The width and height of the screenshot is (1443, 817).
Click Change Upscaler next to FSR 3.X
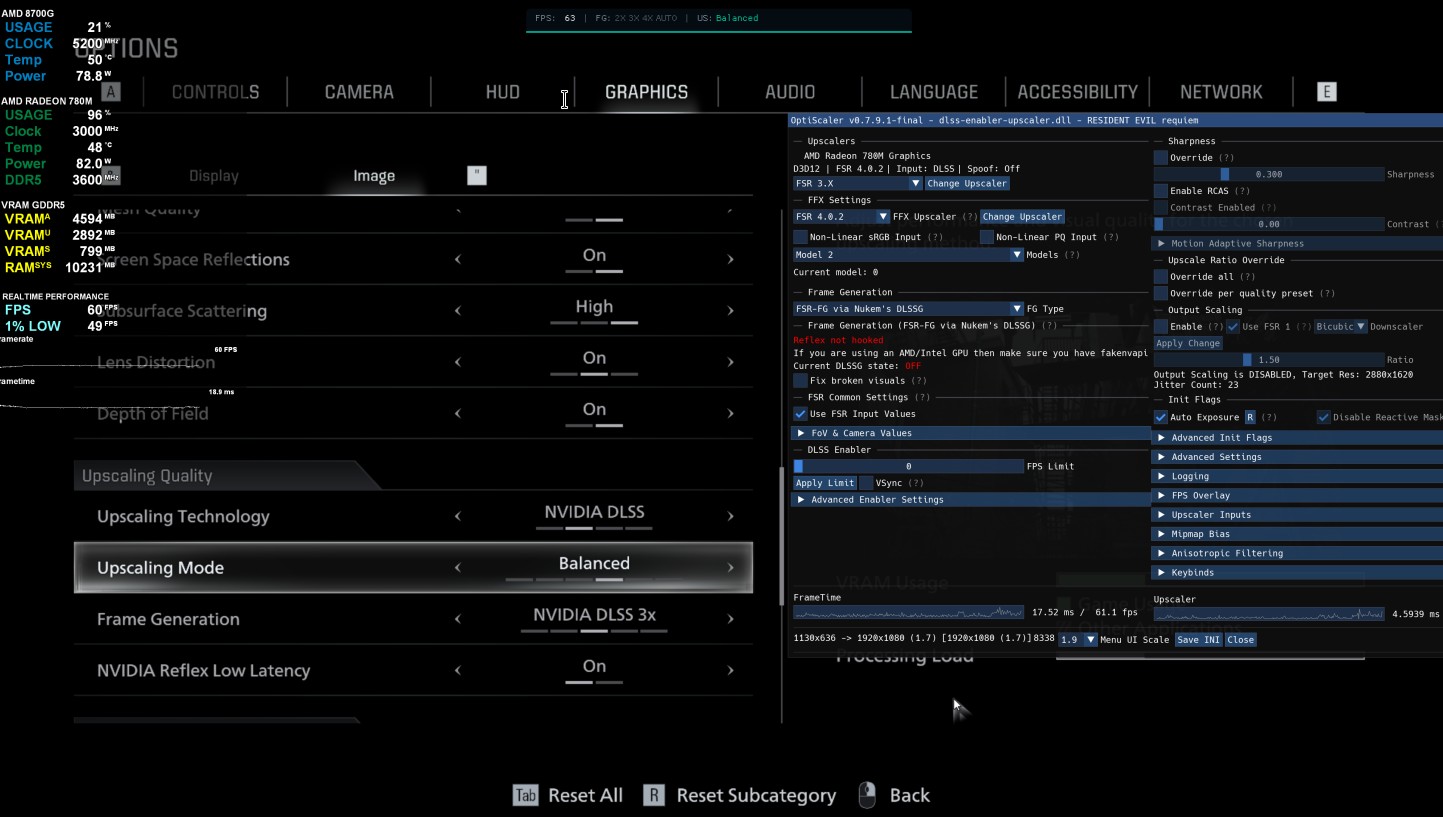968,184
